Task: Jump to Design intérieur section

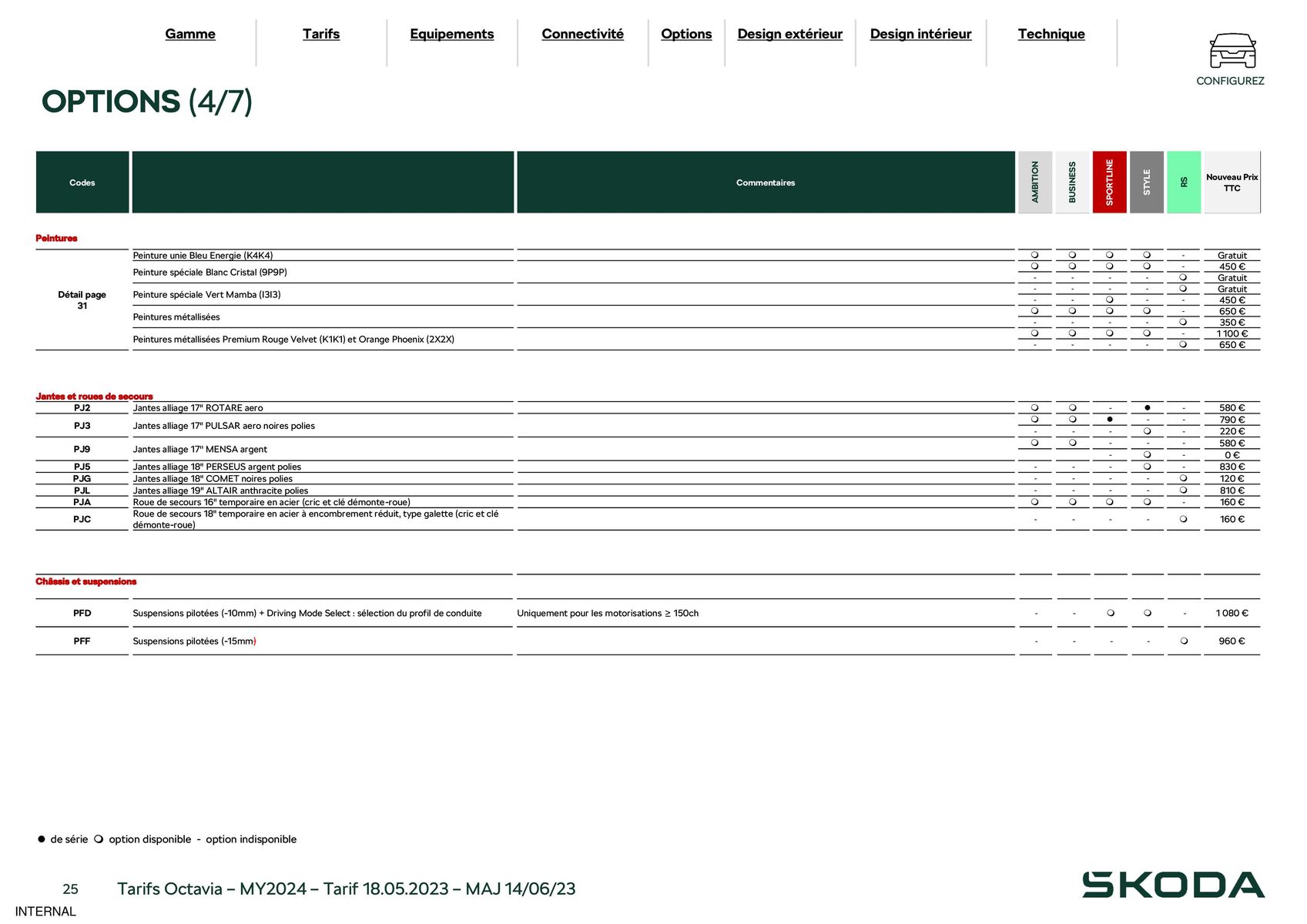Action: pos(921,34)
